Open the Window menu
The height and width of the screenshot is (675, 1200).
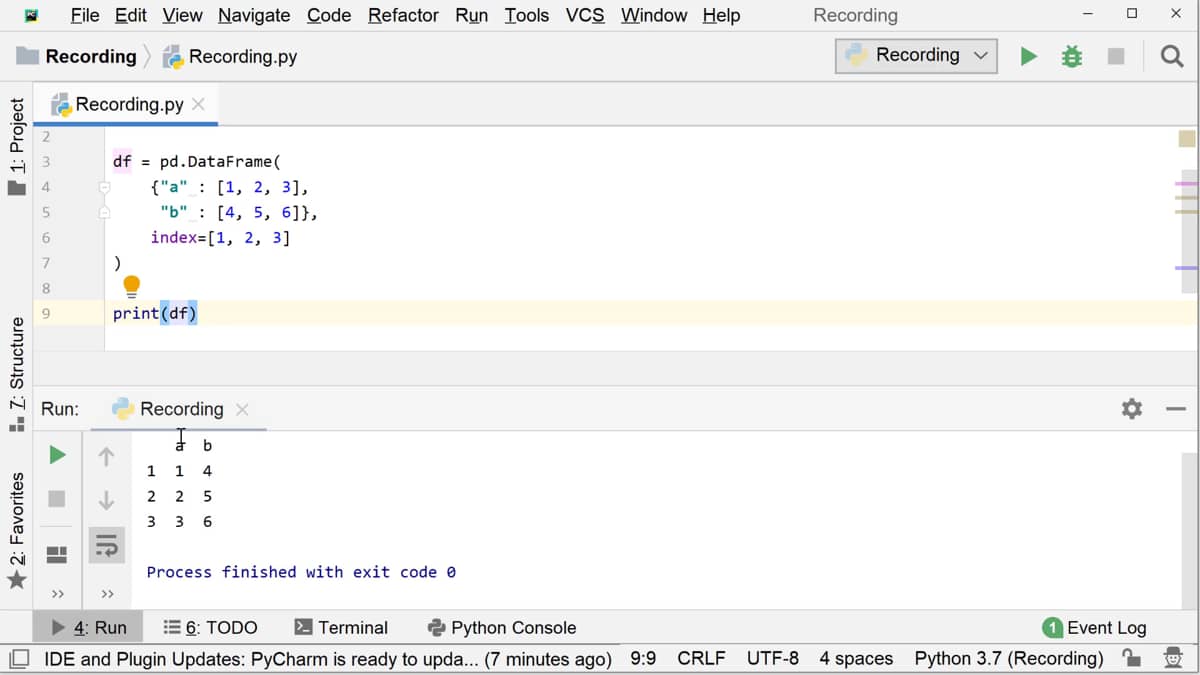click(x=654, y=15)
